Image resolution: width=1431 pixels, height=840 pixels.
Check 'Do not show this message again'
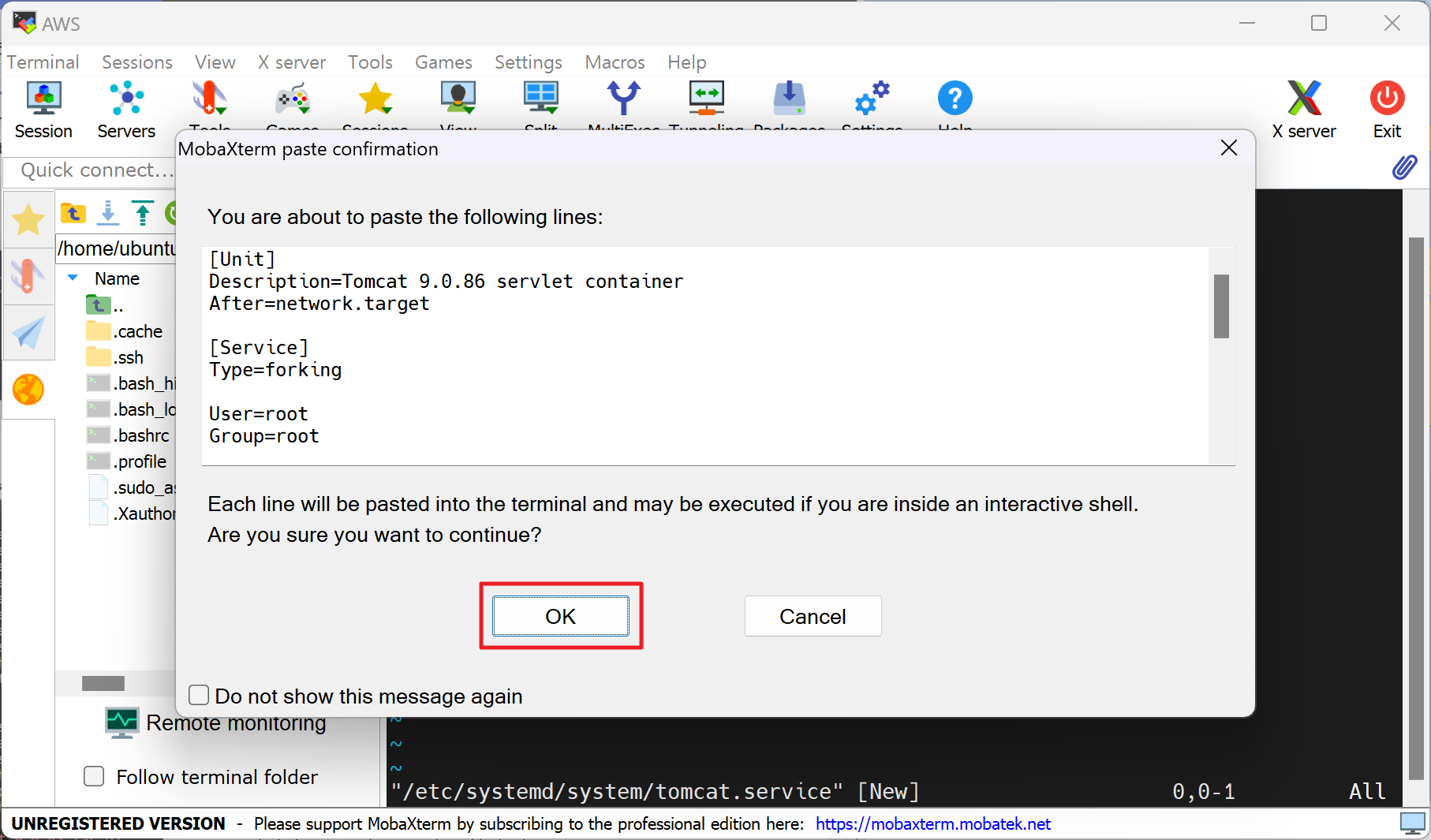(199, 695)
